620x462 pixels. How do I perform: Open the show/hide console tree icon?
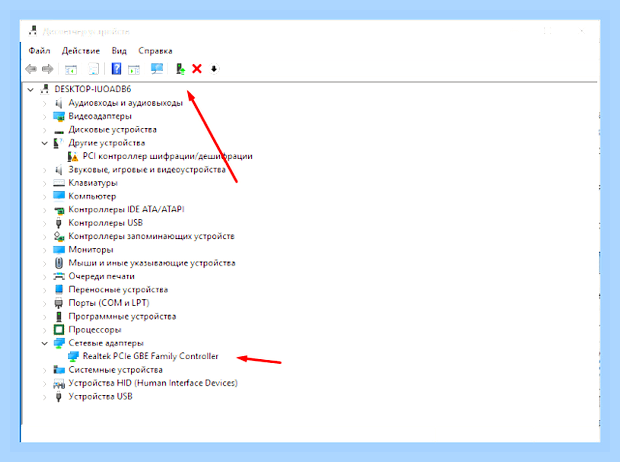71,69
